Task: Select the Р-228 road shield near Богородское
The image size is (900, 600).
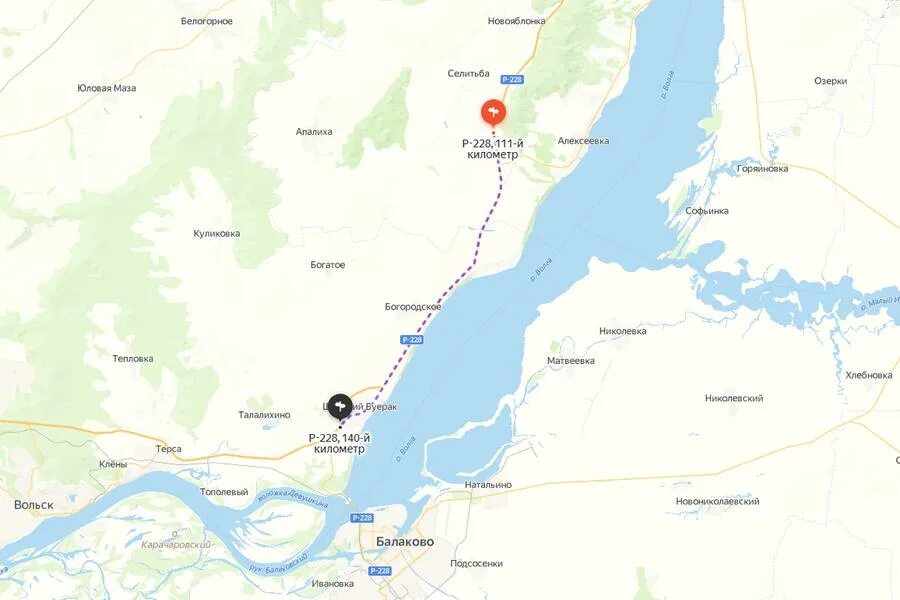Action: [412, 340]
